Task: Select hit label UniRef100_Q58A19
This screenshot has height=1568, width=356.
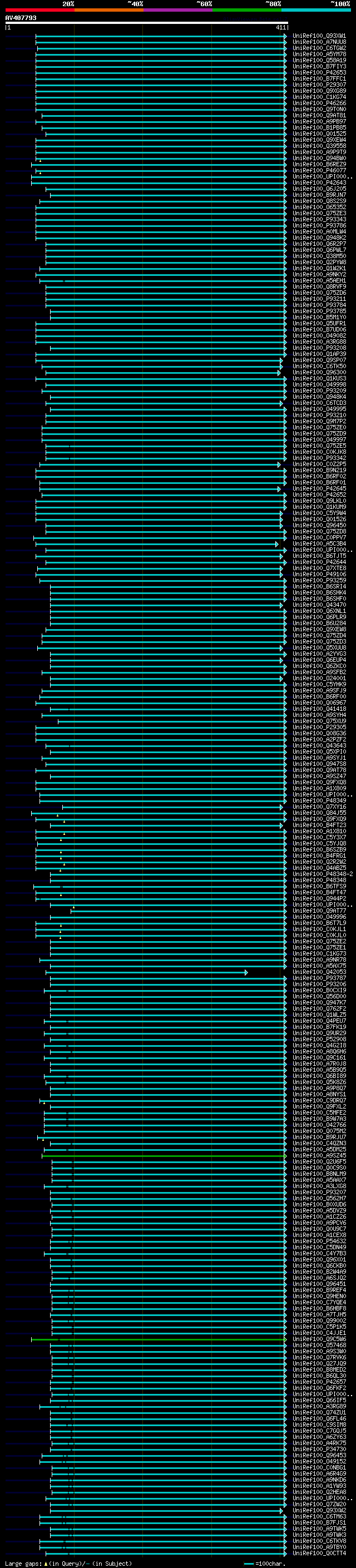Action: pyautogui.click(x=319, y=60)
